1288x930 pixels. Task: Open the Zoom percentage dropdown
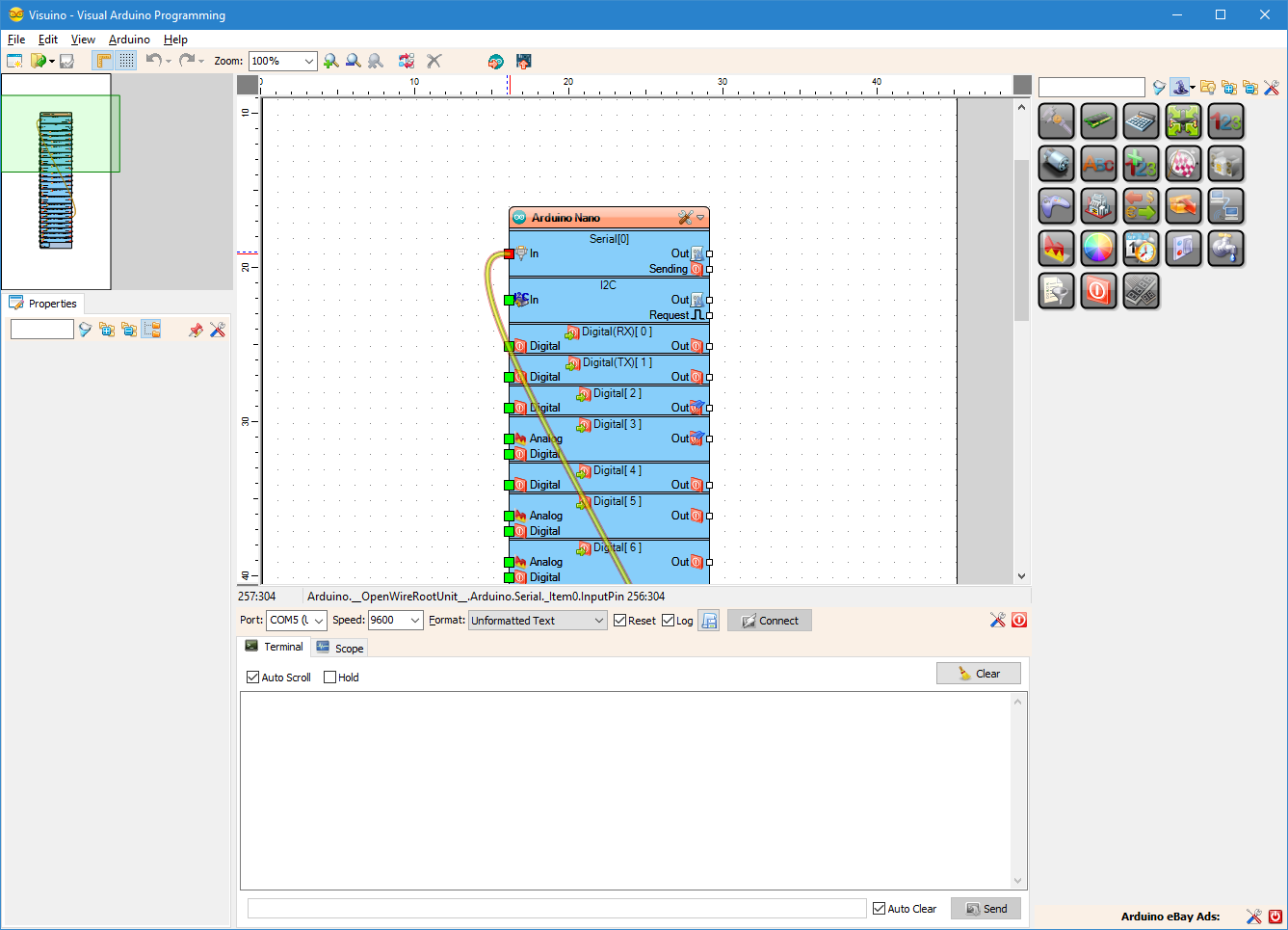coord(309,61)
